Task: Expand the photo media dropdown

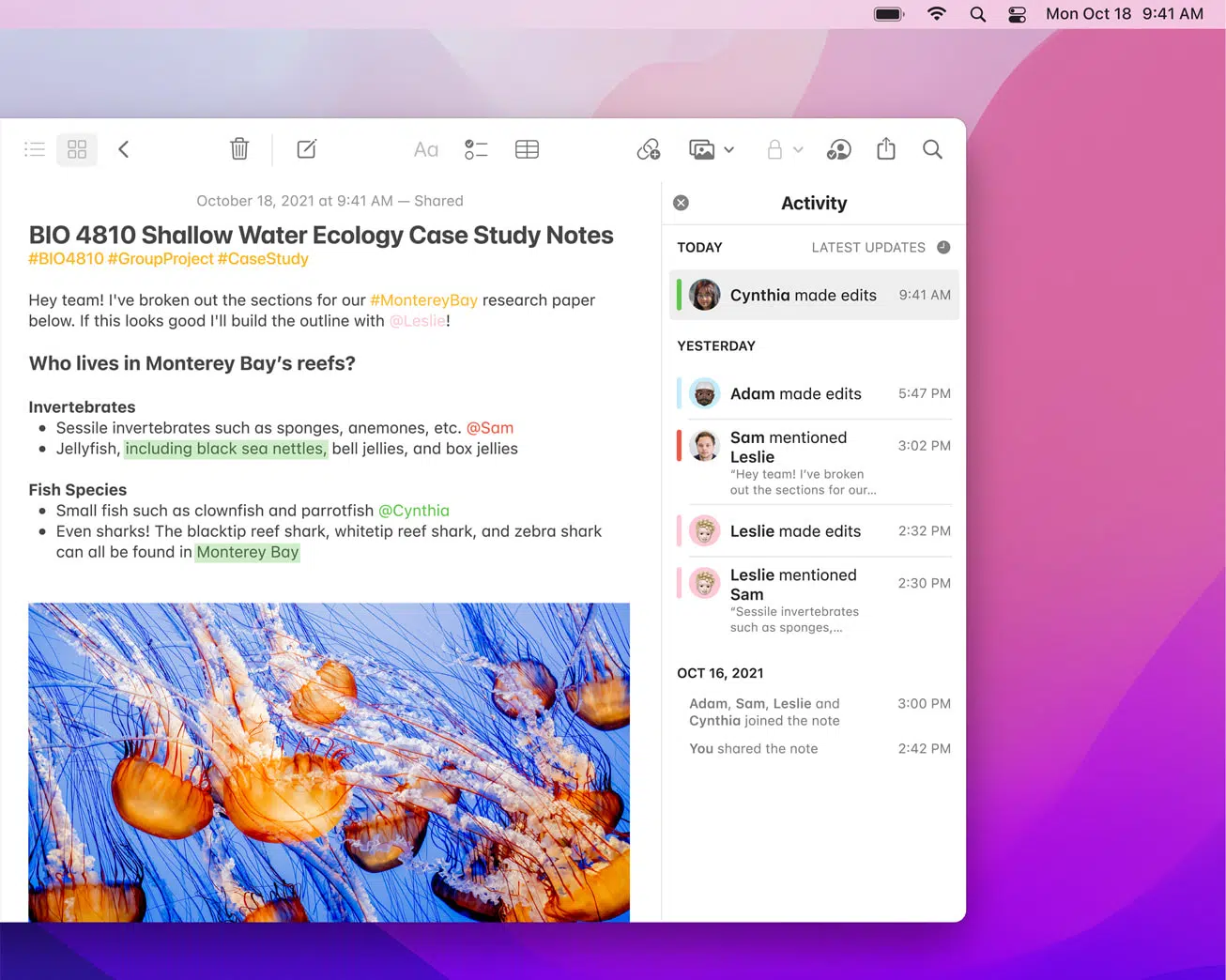Action: tap(729, 149)
